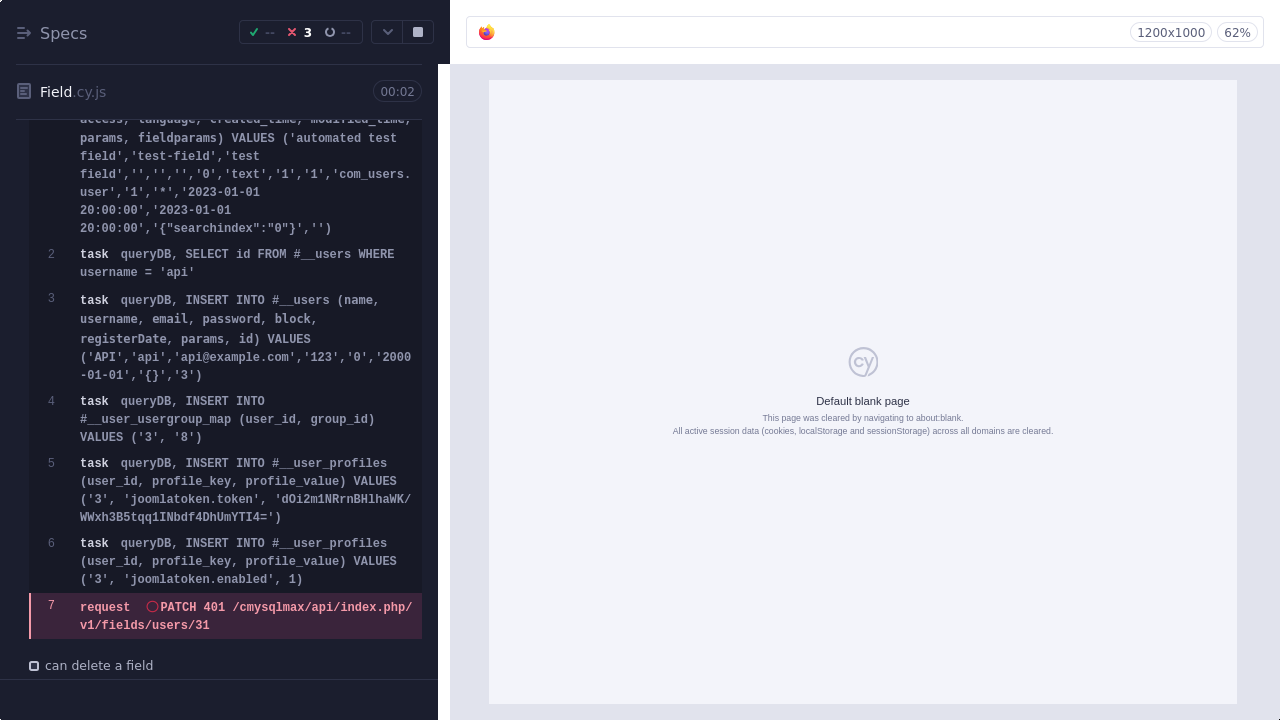This screenshot has height=720, width=1280.
Task: Click the 1200x1000 viewport size badge
Action: (1171, 32)
